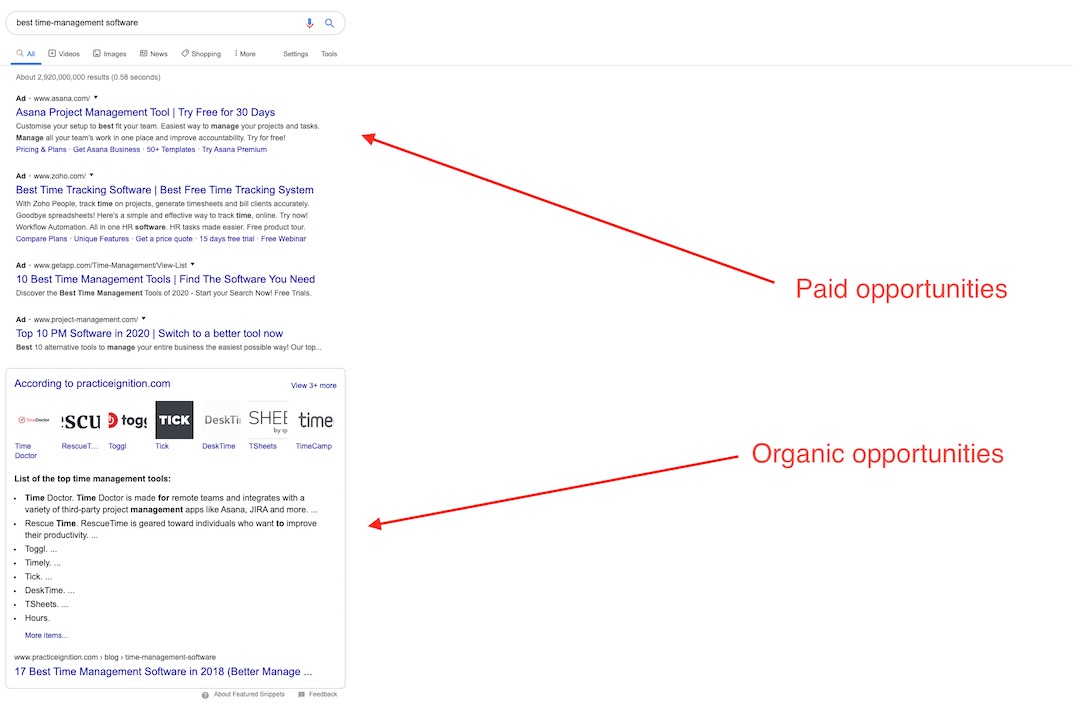Screen dimensions: 1073x706
Task: Select the All results tab
Action: [x=26, y=53]
